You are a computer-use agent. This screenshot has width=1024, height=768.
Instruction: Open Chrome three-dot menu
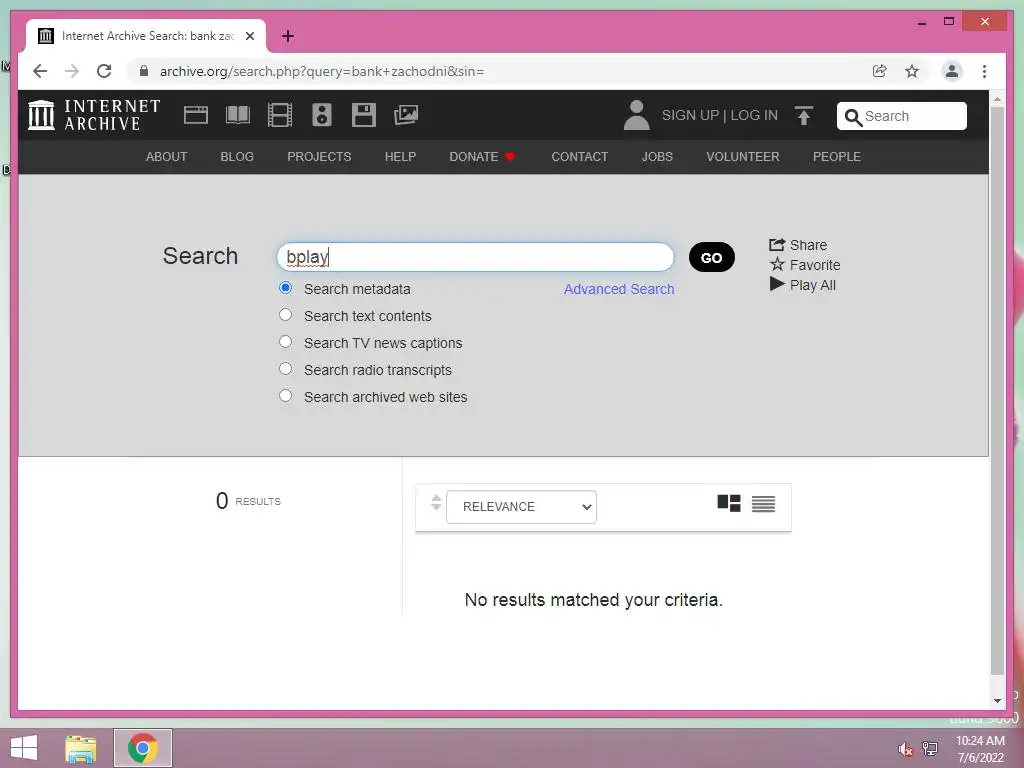(x=984, y=71)
